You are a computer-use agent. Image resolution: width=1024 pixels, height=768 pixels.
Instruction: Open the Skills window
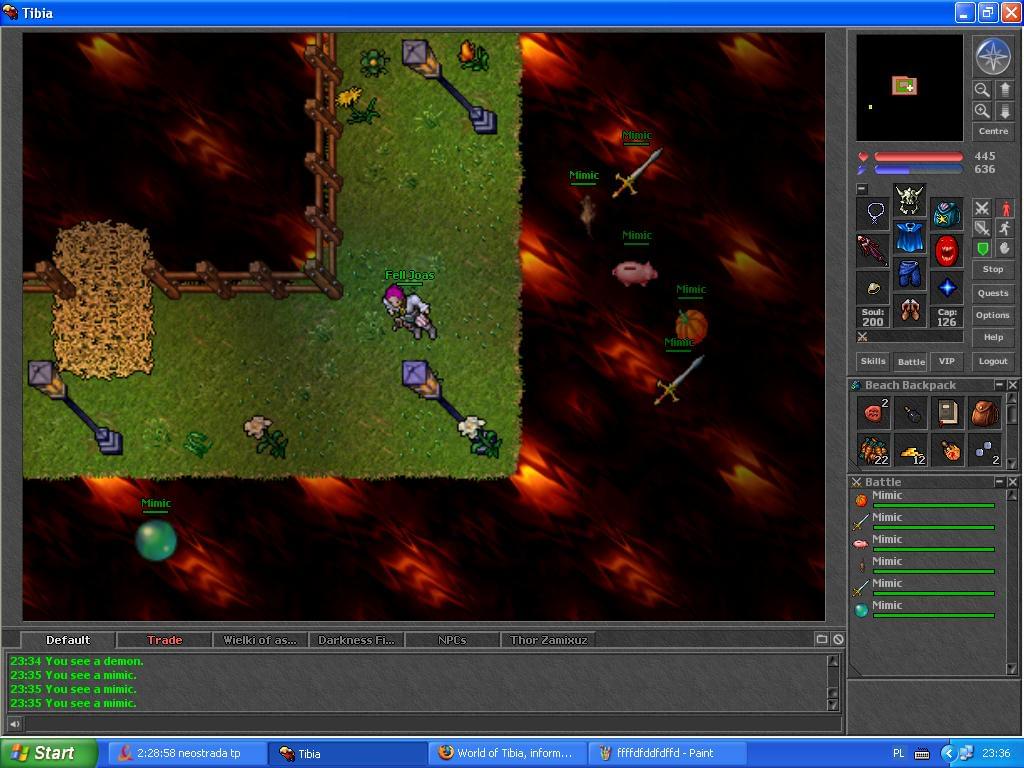pos(873,361)
